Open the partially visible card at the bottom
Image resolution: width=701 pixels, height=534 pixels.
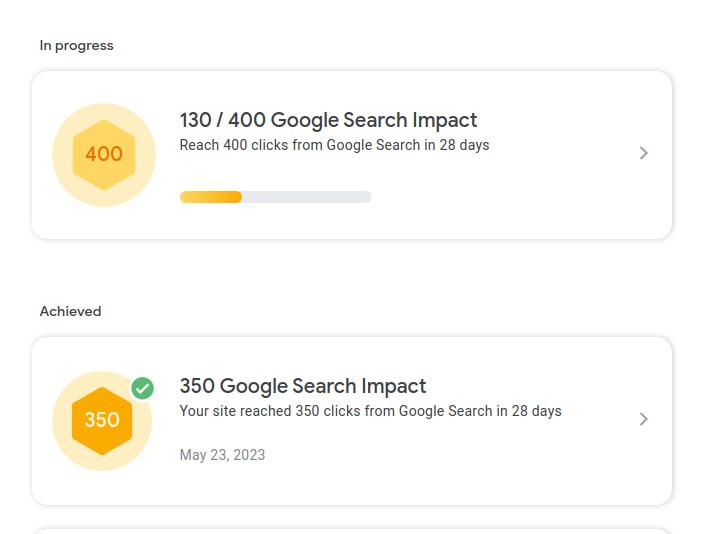coord(352,530)
